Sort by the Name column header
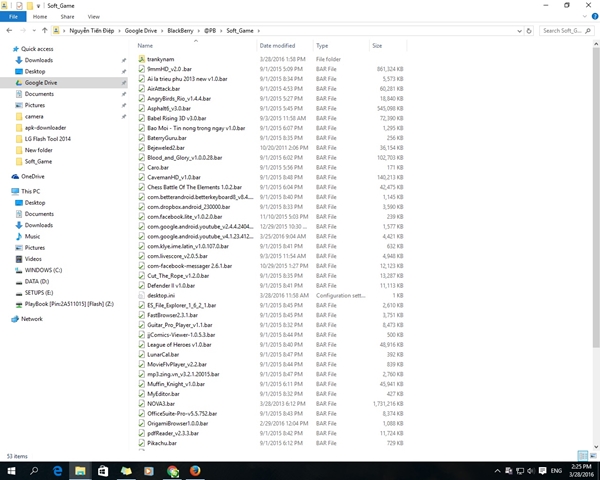 click(145, 46)
